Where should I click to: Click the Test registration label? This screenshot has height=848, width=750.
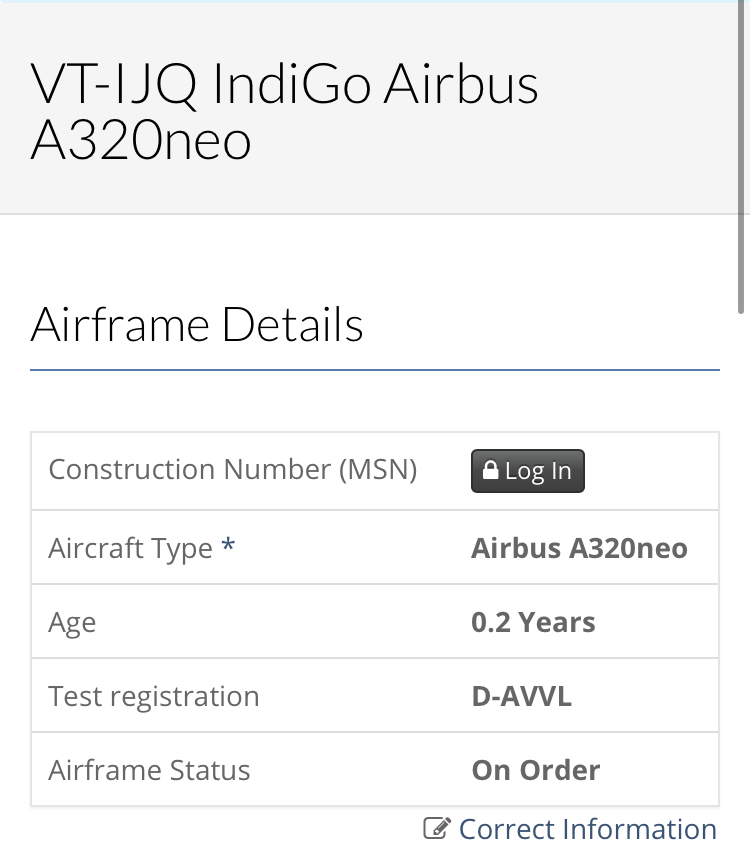(x=154, y=696)
